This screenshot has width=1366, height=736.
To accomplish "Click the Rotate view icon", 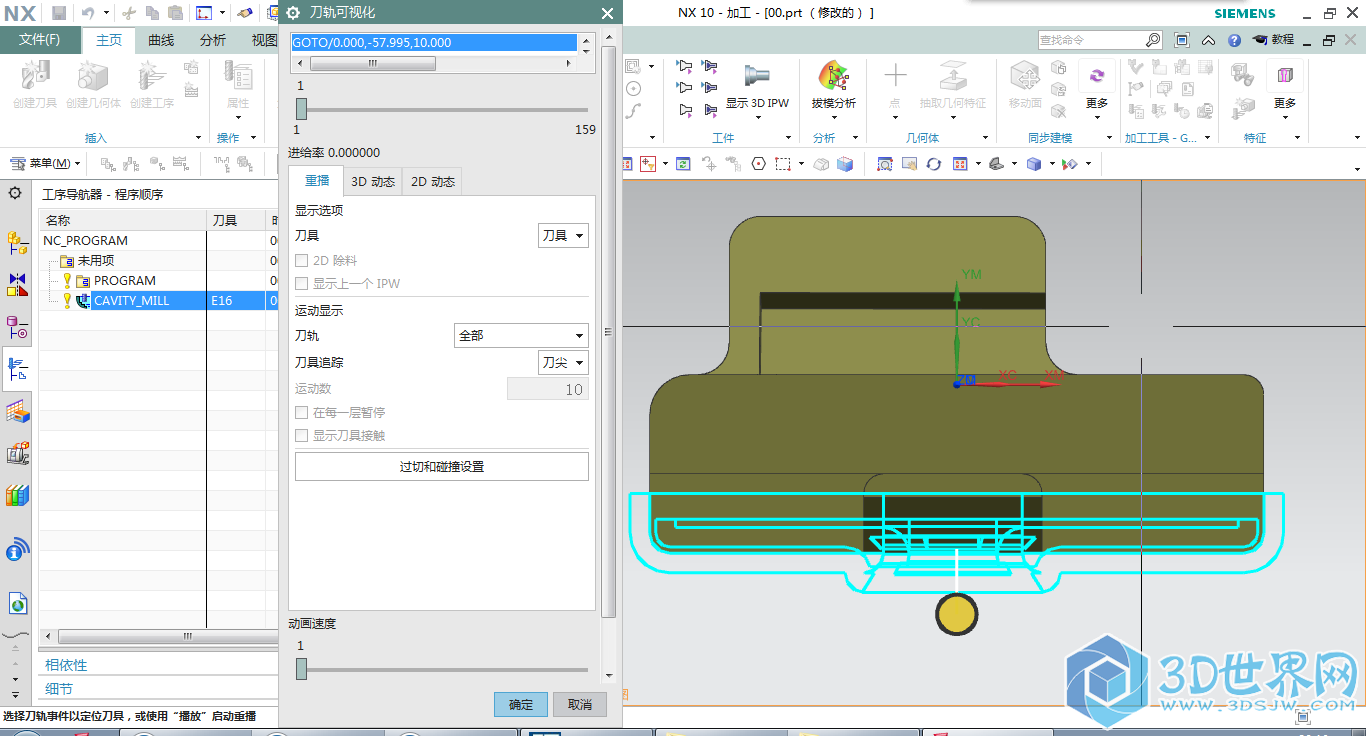I will tap(933, 163).
